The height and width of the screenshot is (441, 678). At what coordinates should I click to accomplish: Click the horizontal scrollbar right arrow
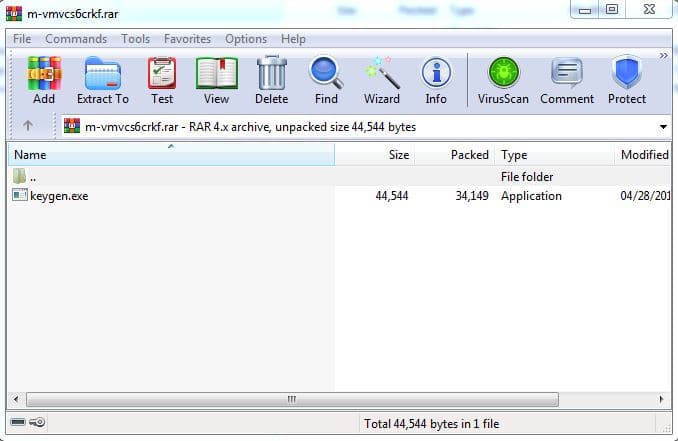(x=661, y=399)
